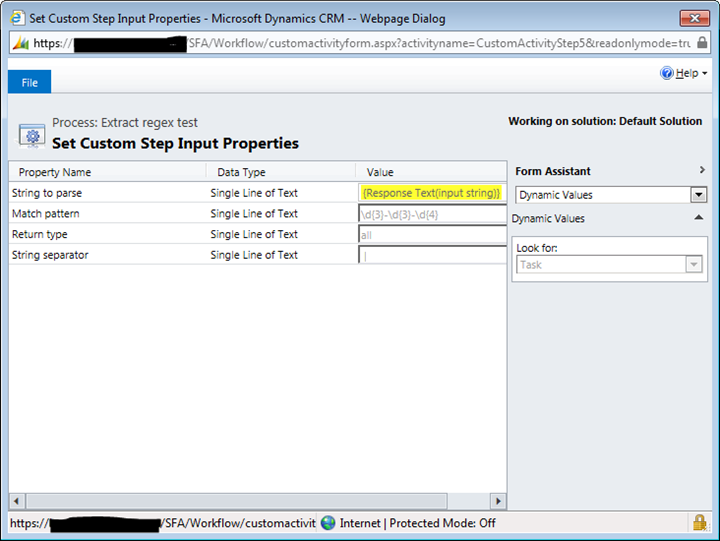Click the horizontal scrollbar right arrow

[498, 501]
